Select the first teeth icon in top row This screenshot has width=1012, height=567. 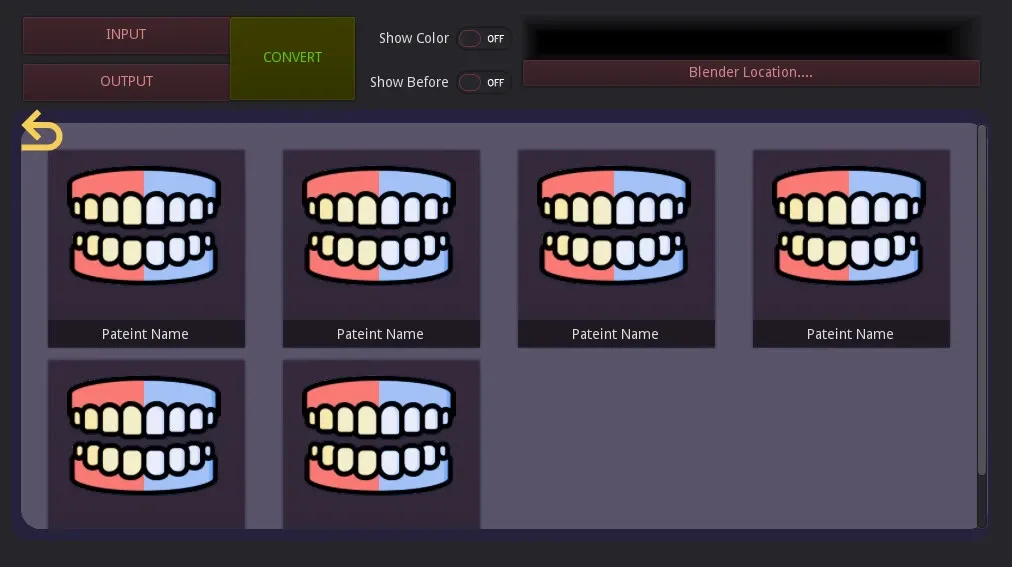coord(145,227)
